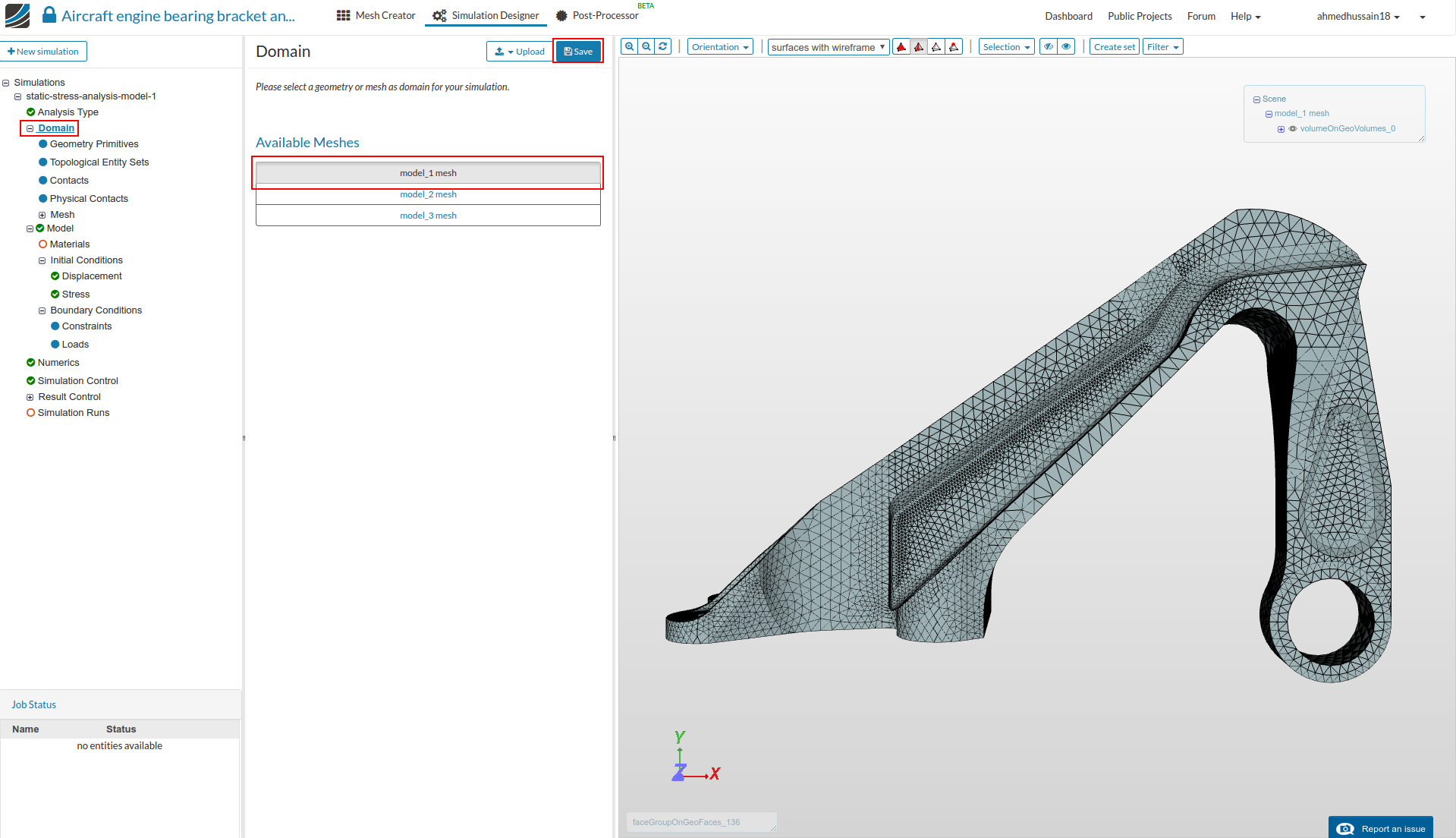Activate edge selection mode pyramid icon
Viewport: 1456px width, 838px height.
tap(936, 47)
